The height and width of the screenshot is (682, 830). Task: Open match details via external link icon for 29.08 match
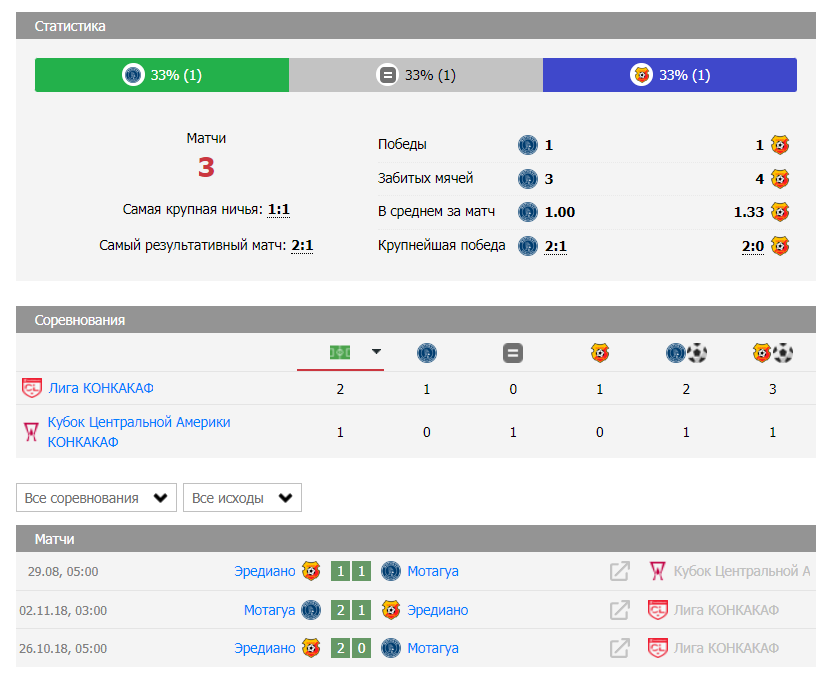pos(619,571)
